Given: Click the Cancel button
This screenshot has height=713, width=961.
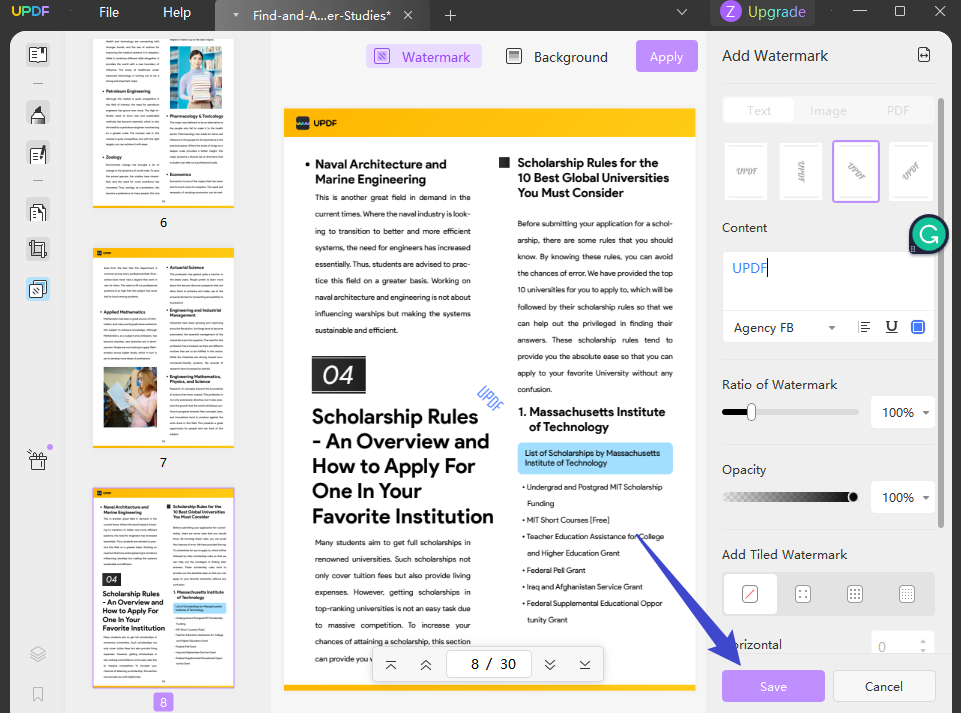Looking at the screenshot, I should (x=884, y=686).
